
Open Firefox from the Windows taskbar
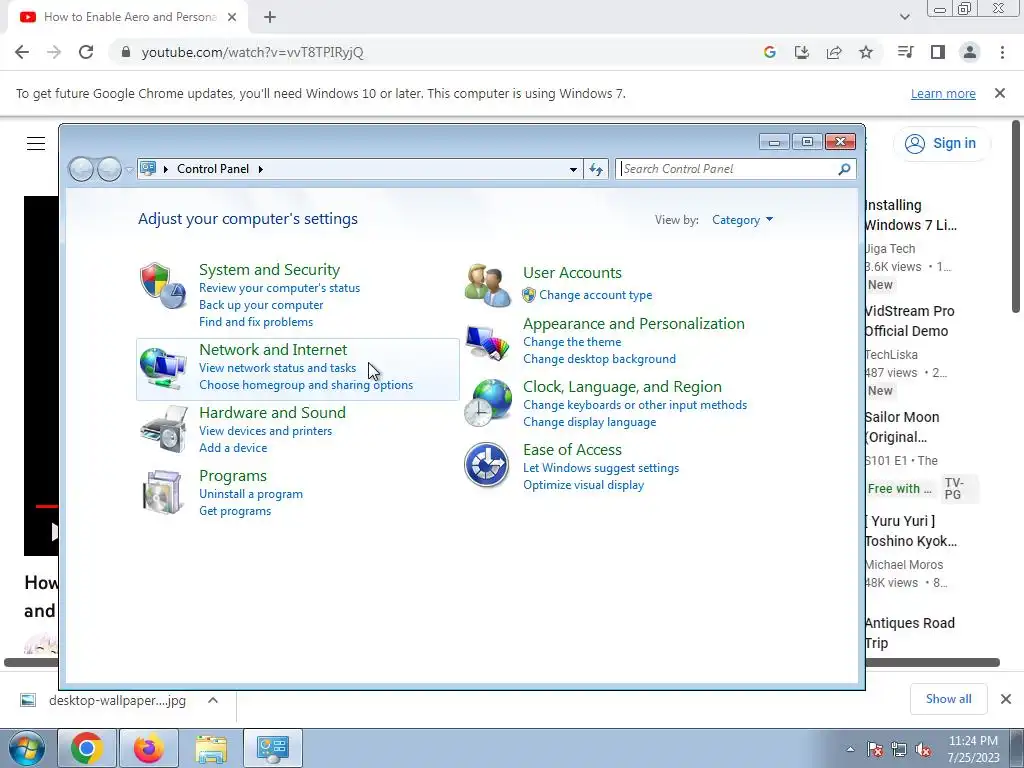(149, 748)
